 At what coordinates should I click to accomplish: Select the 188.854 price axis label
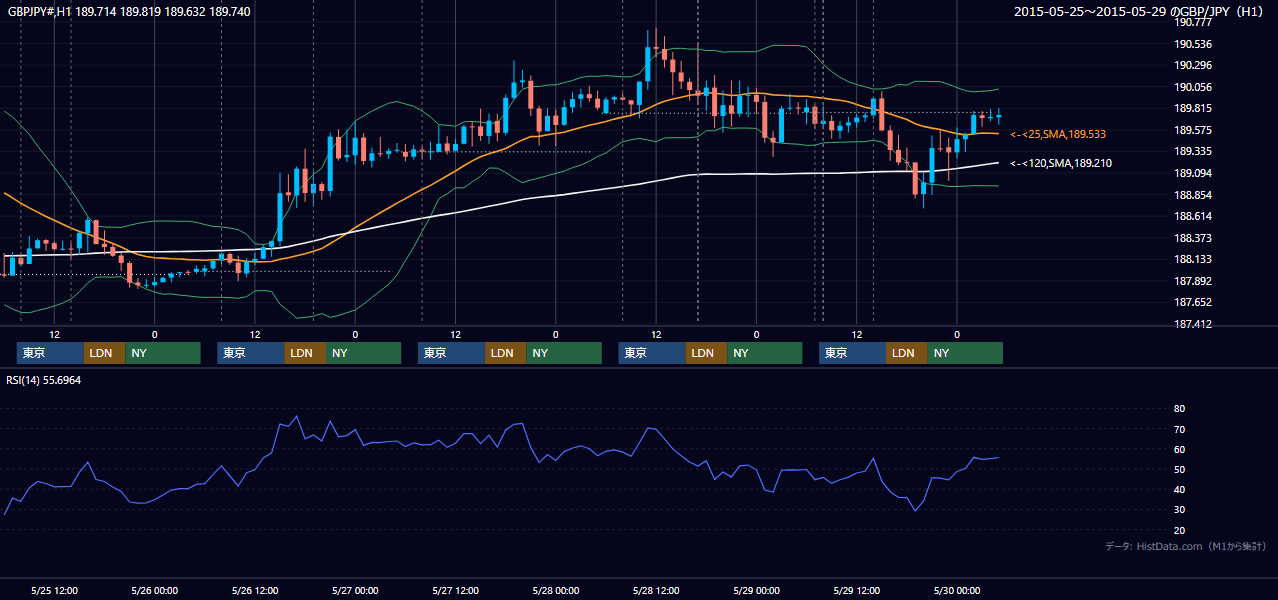pyautogui.click(x=1193, y=195)
